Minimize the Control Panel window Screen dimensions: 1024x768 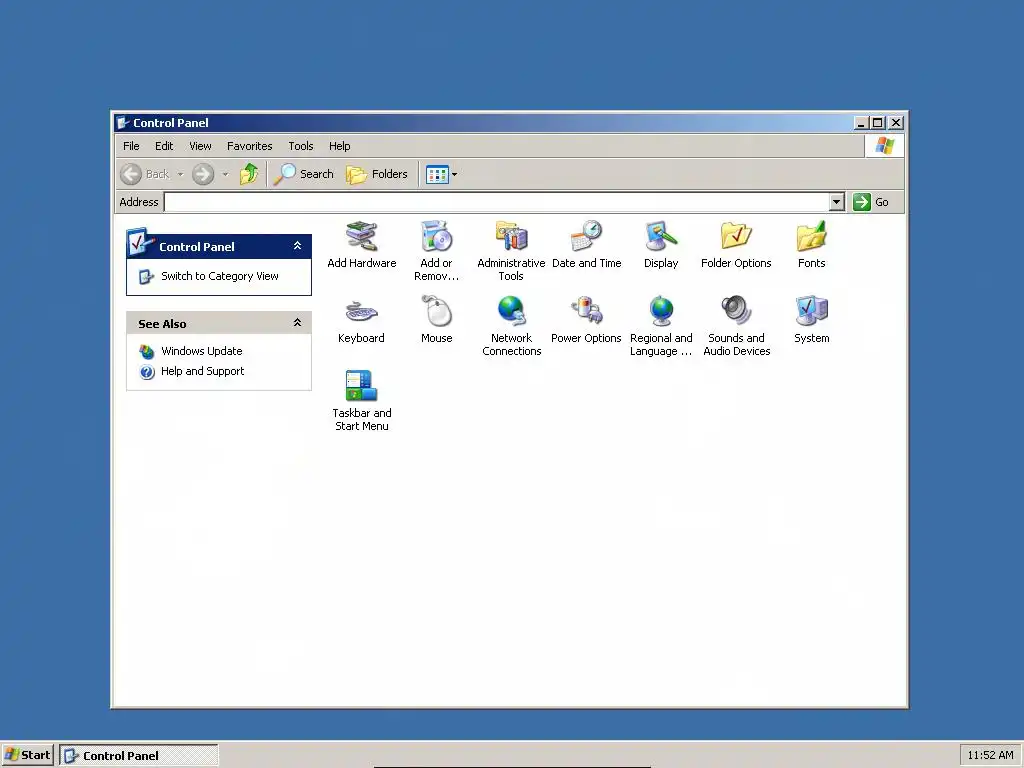click(862, 123)
